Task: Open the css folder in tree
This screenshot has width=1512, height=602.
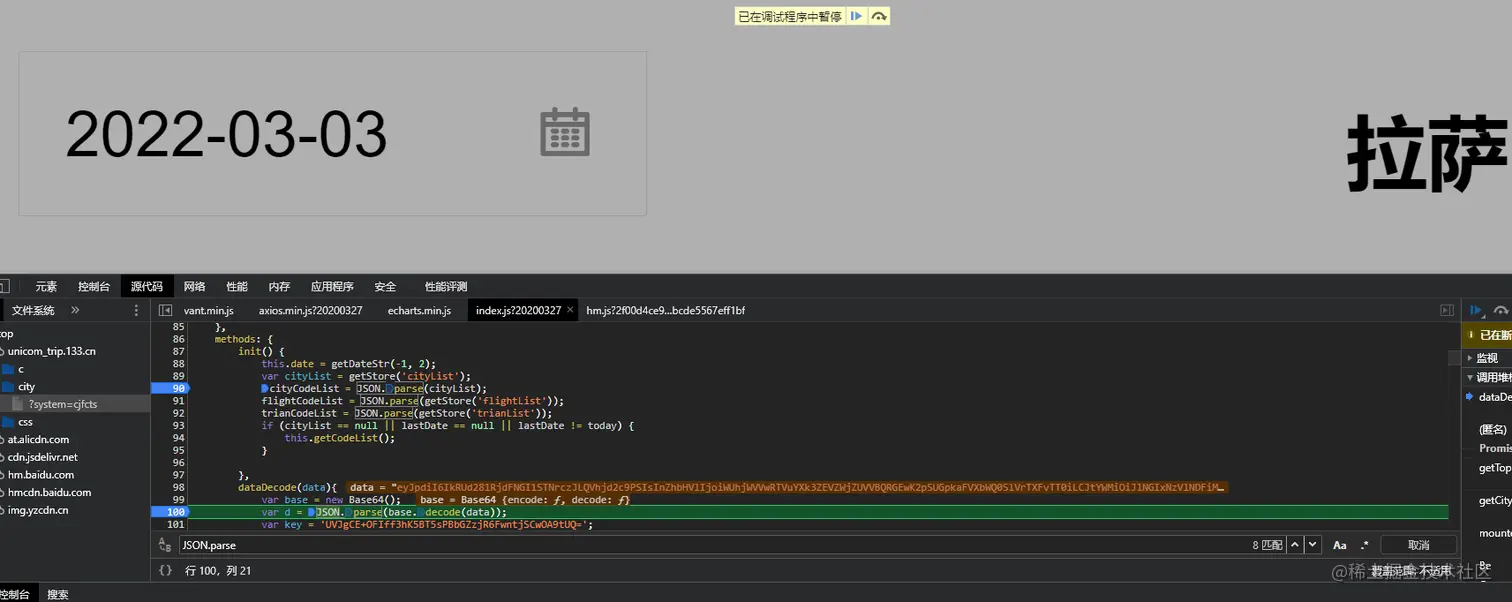Action: point(25,422)
